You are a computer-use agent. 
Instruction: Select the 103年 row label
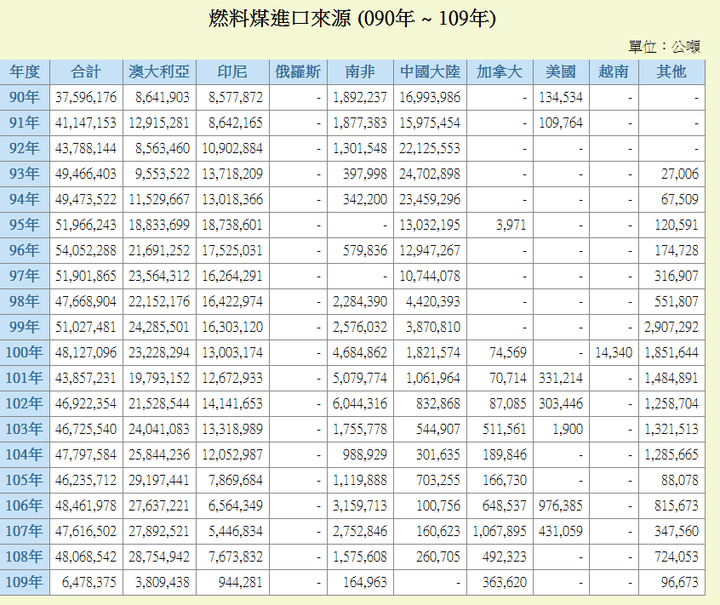click(x=25, y=429)
